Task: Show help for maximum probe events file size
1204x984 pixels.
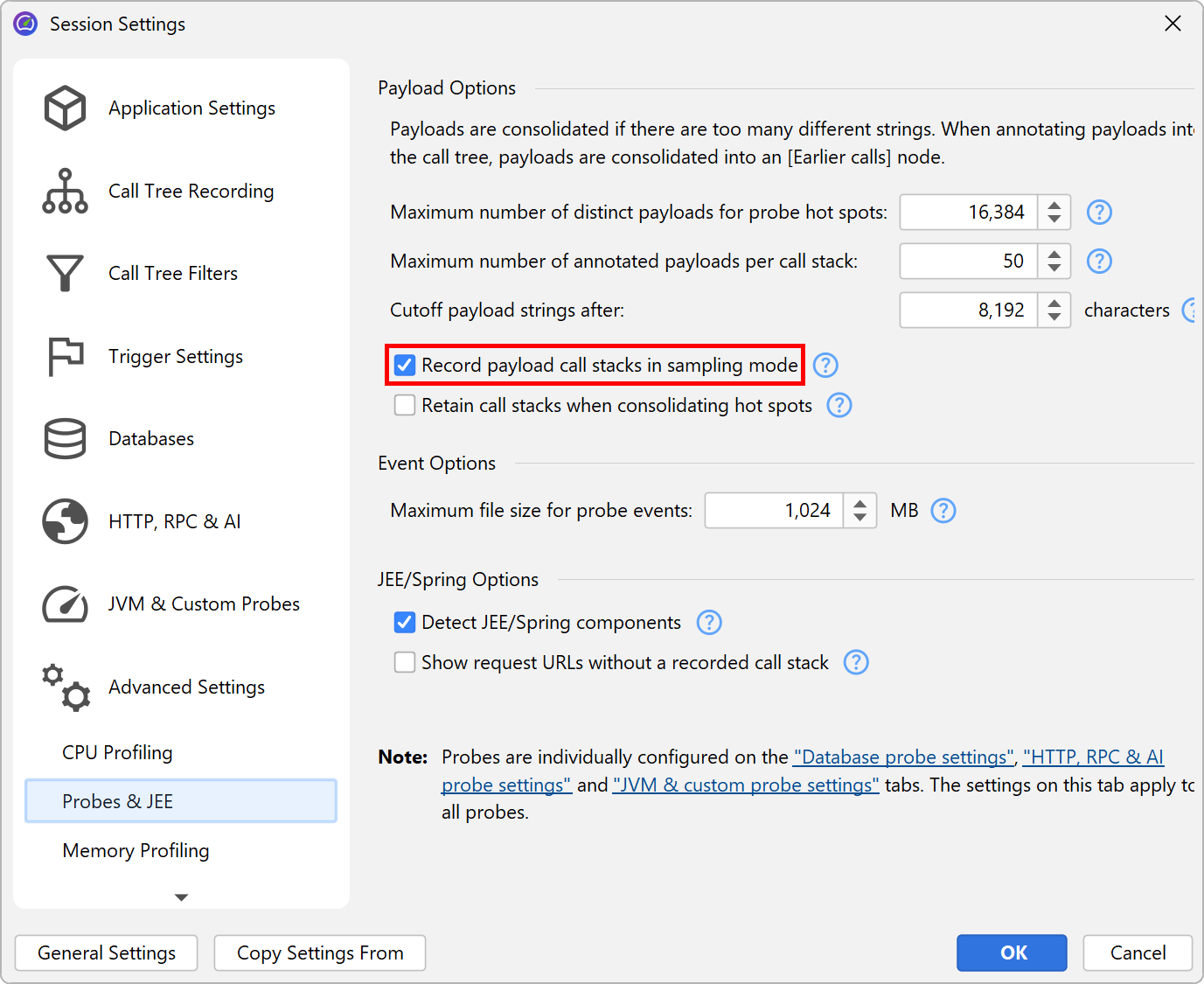Action: pos(943,511)
